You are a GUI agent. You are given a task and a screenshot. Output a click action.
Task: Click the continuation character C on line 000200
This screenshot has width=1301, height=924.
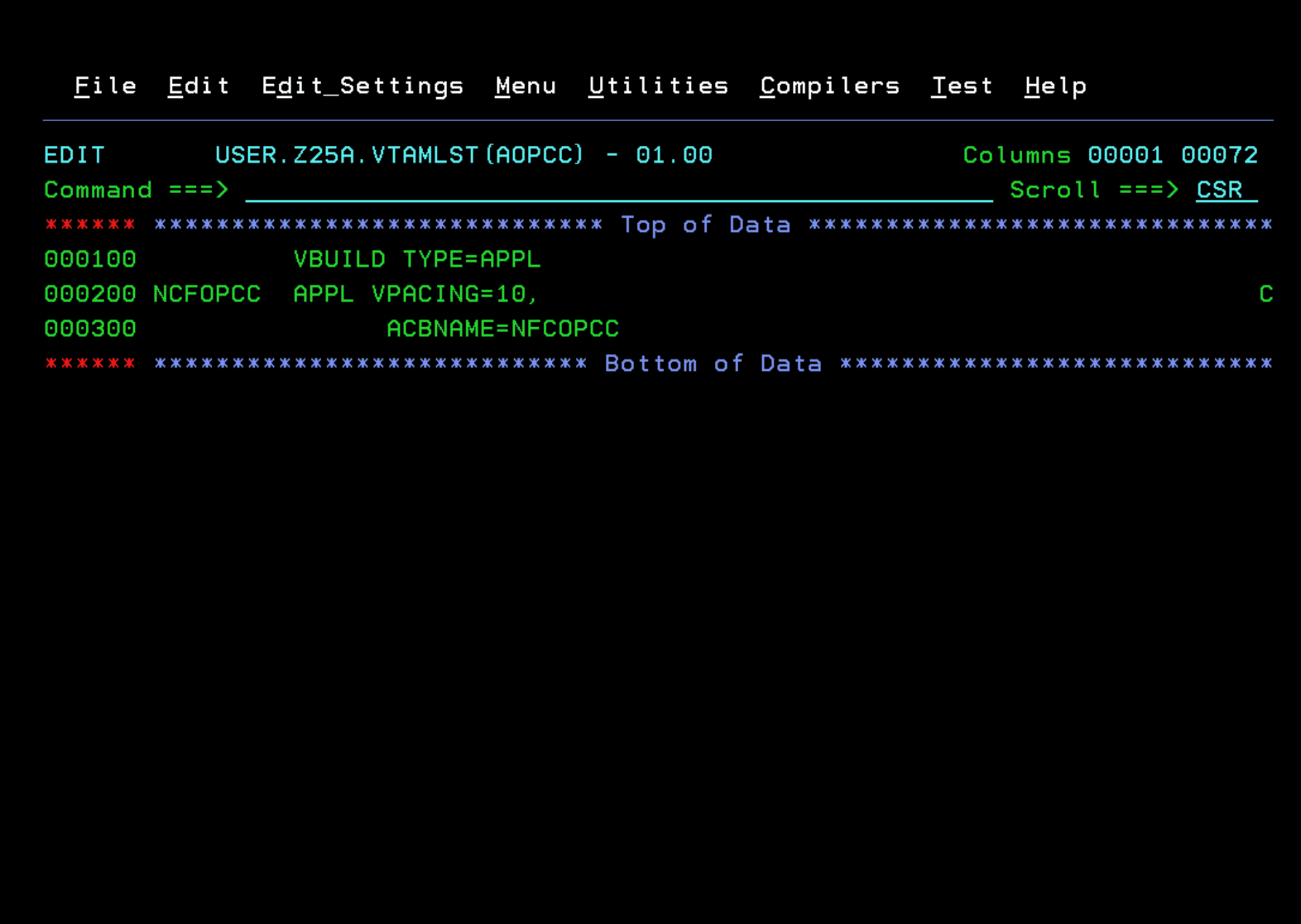(1267, 294)
